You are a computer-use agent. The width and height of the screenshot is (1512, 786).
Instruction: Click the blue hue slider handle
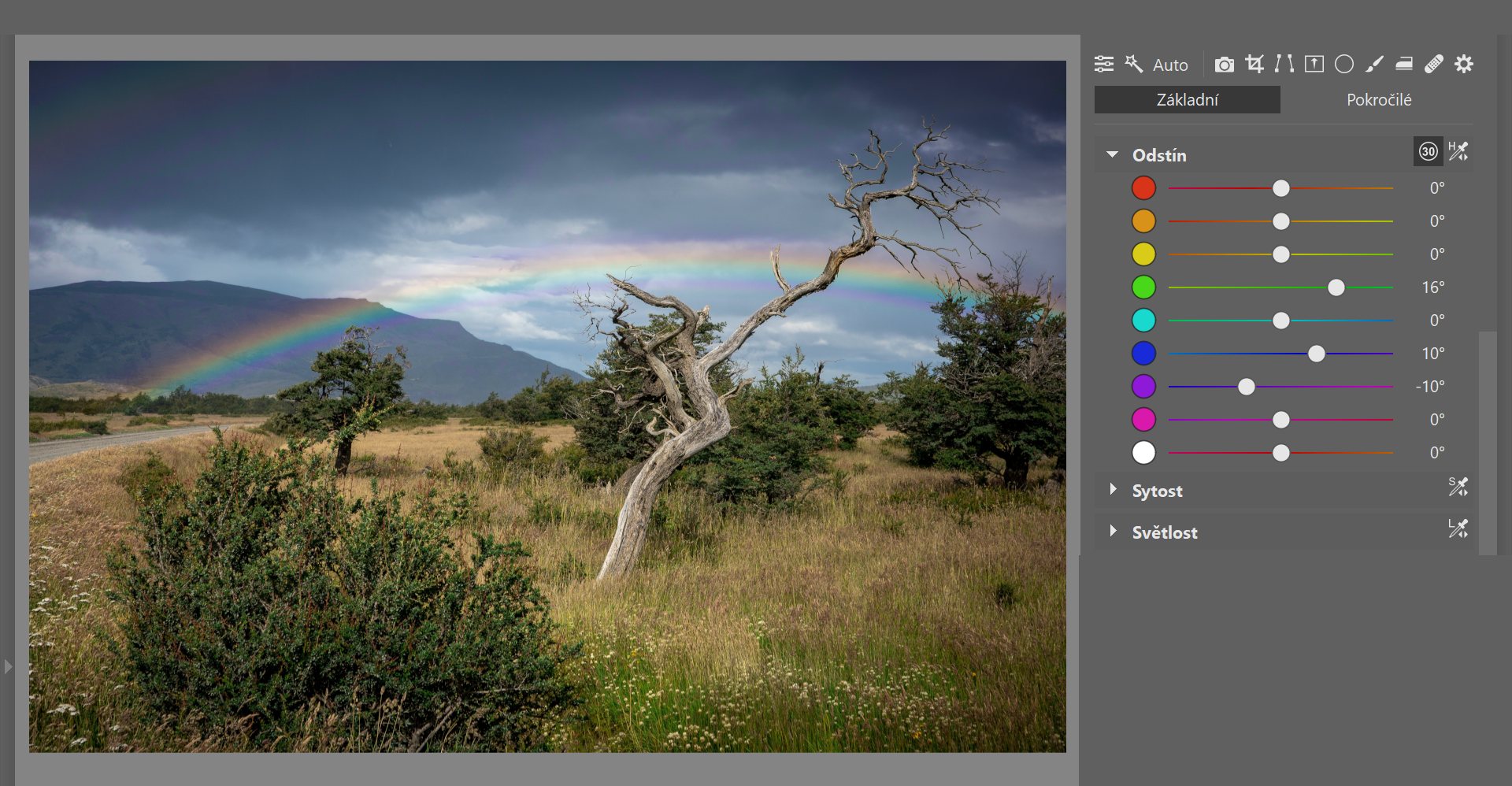pos(1317,354)
